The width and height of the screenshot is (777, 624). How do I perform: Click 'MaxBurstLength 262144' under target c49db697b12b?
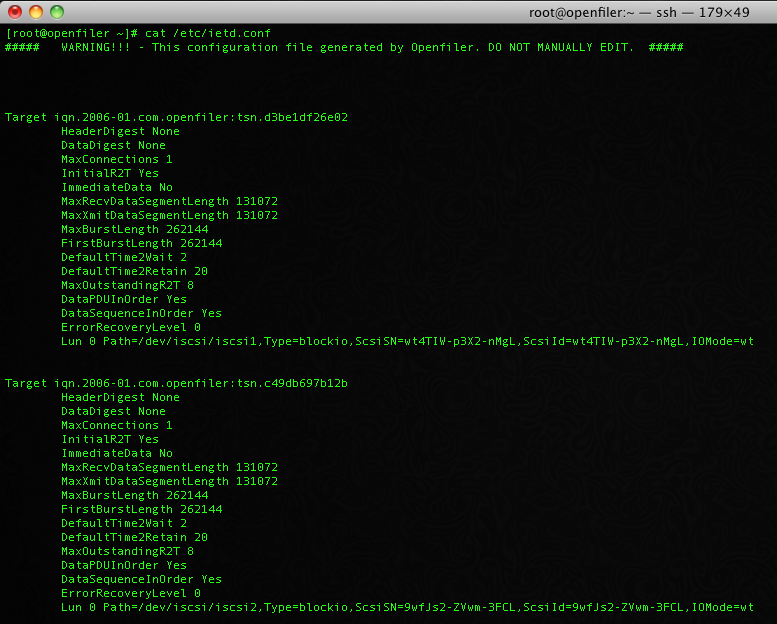(x=135, y=495)
